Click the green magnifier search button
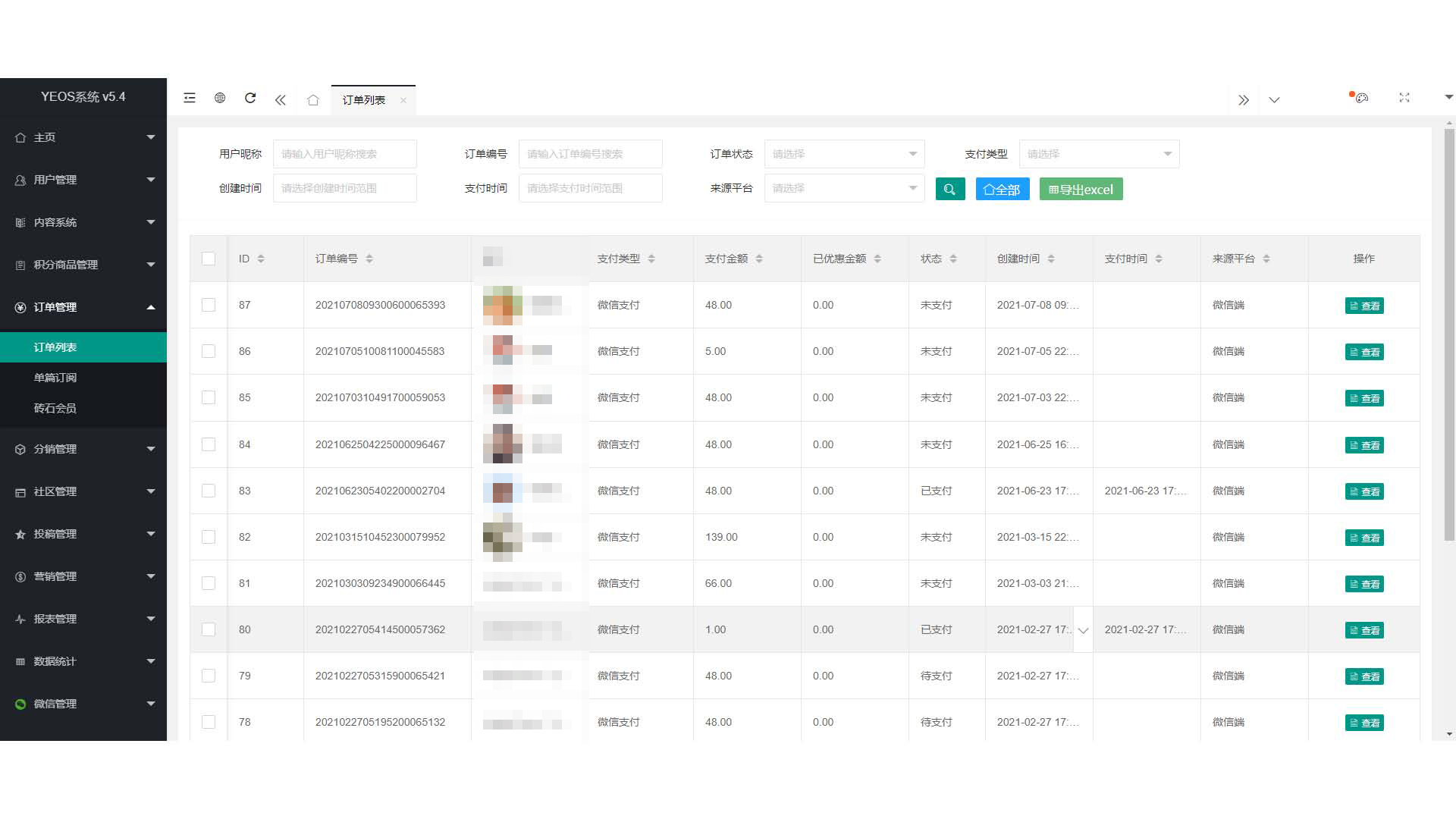1456x819 pixels. [x=949, y=189]
